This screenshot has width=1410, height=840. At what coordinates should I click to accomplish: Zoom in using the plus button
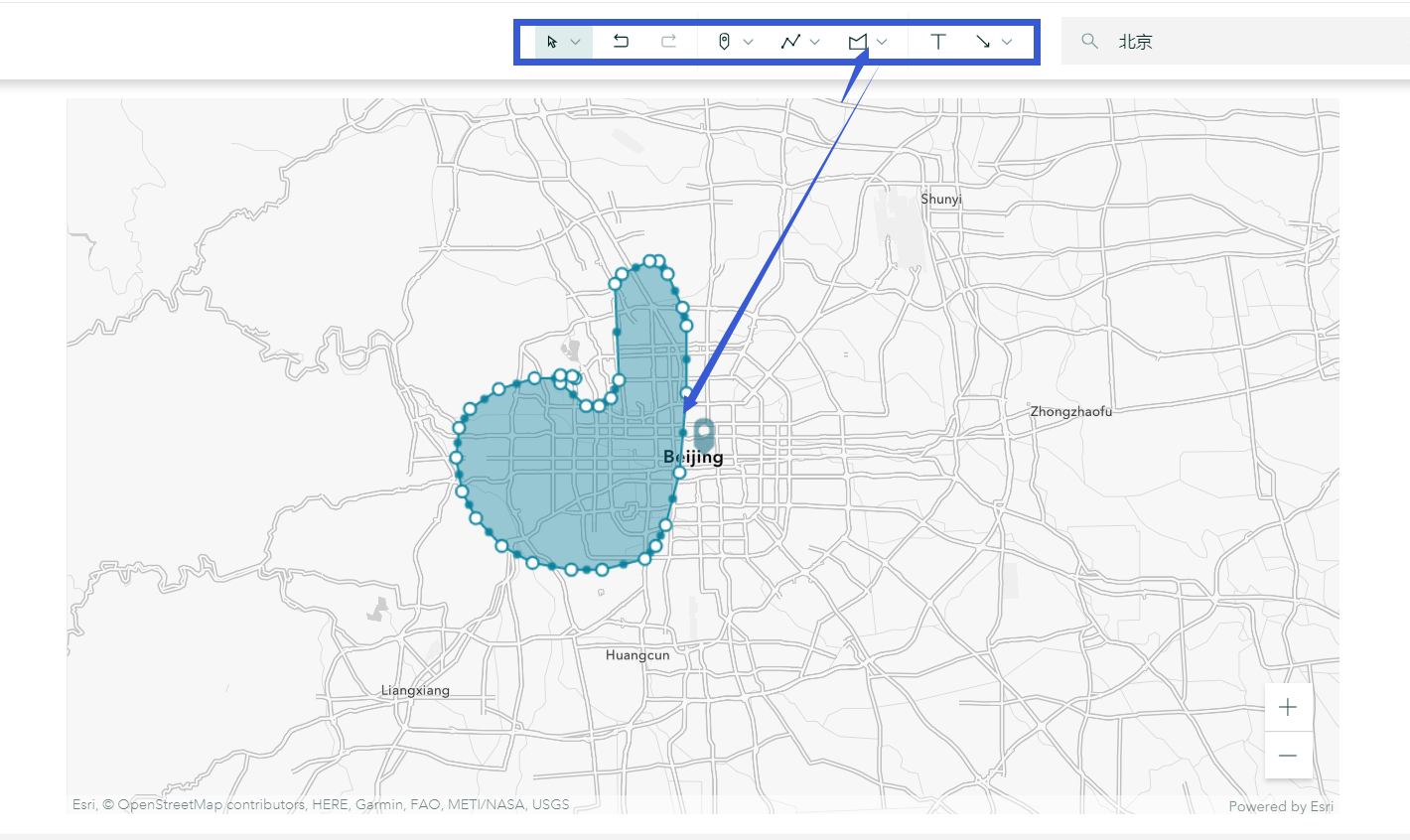point(1288,707)
